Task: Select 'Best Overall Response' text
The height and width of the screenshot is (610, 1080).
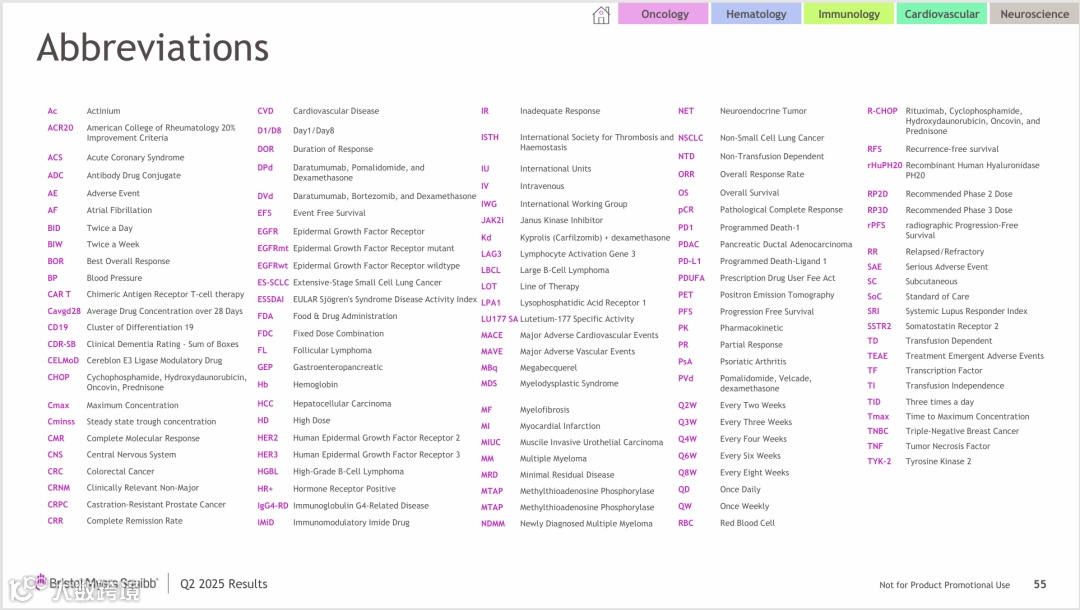Action: 128,261
